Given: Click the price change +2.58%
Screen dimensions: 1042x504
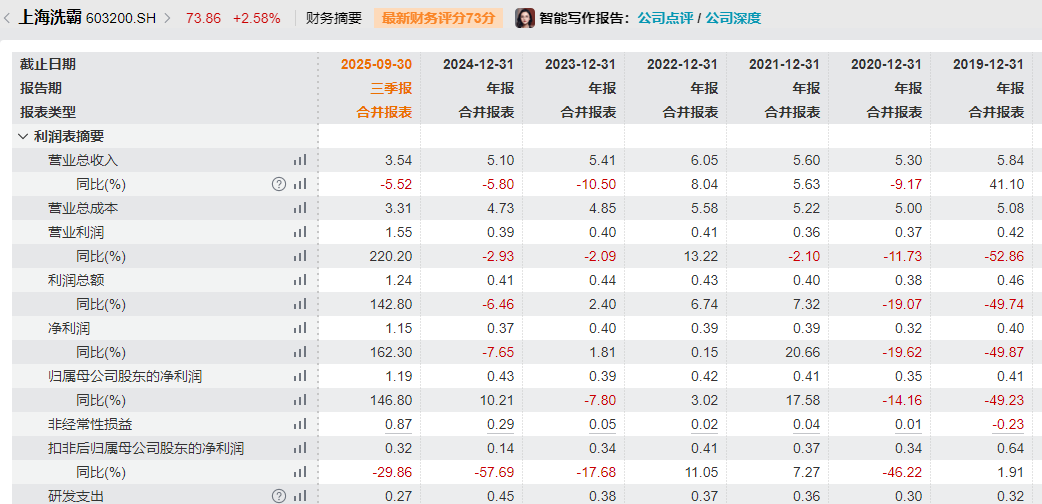Looking at the screenshot, I should click(x=257, y=18).
